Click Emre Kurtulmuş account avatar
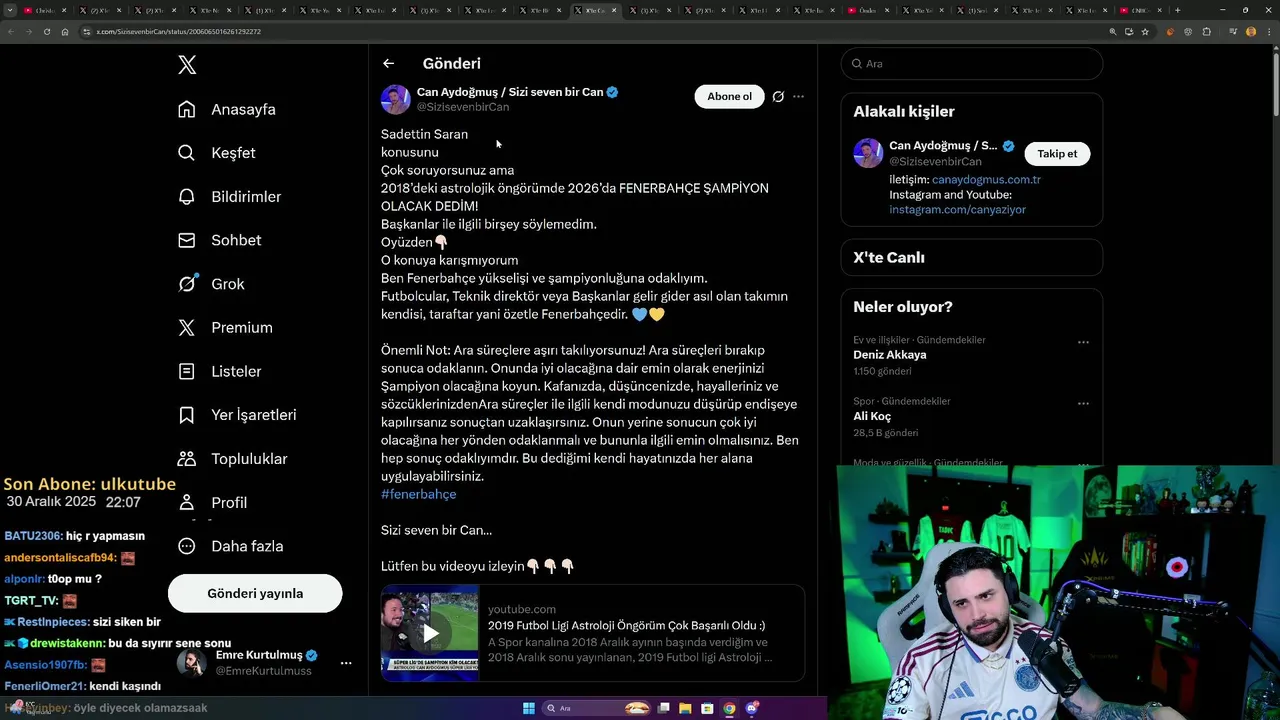Viewport: 1280px width, 720px height. coord(192,662)
